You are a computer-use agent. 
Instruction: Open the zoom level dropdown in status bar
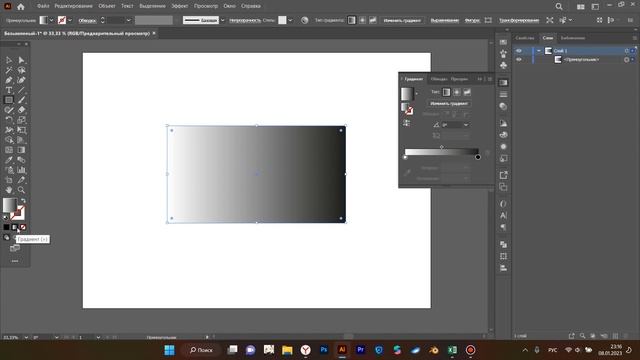26,338
